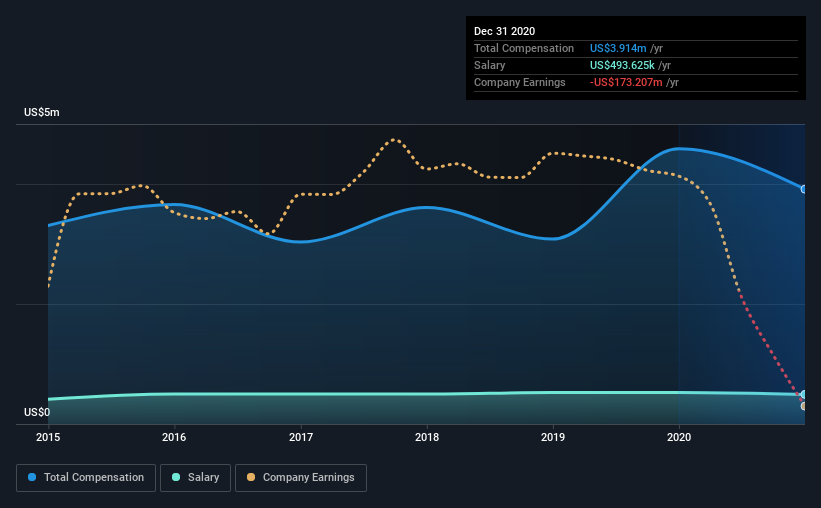
Task: Click the Salary label in tooltip
Action: 490,65
